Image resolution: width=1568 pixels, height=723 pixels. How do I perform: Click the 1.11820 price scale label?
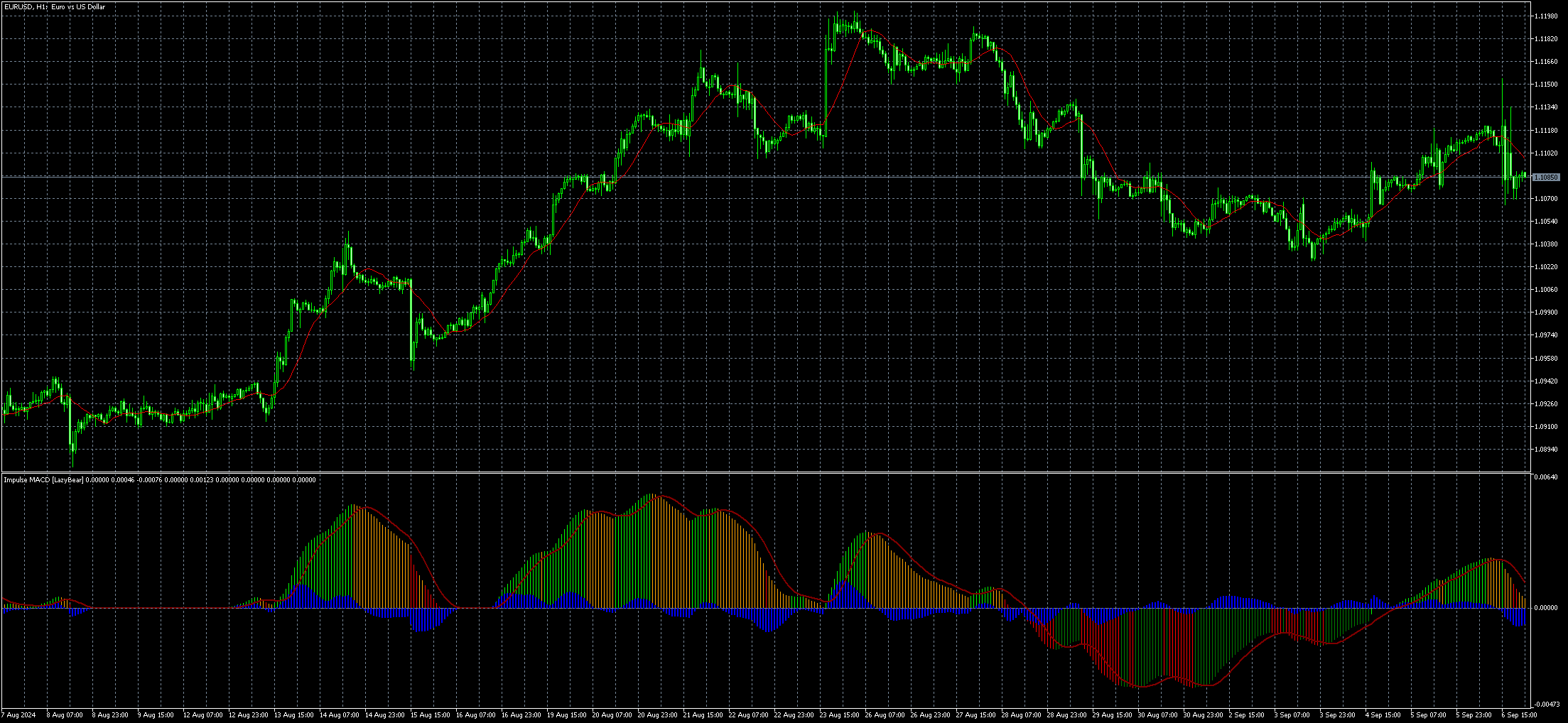(x=1545, y=39)
